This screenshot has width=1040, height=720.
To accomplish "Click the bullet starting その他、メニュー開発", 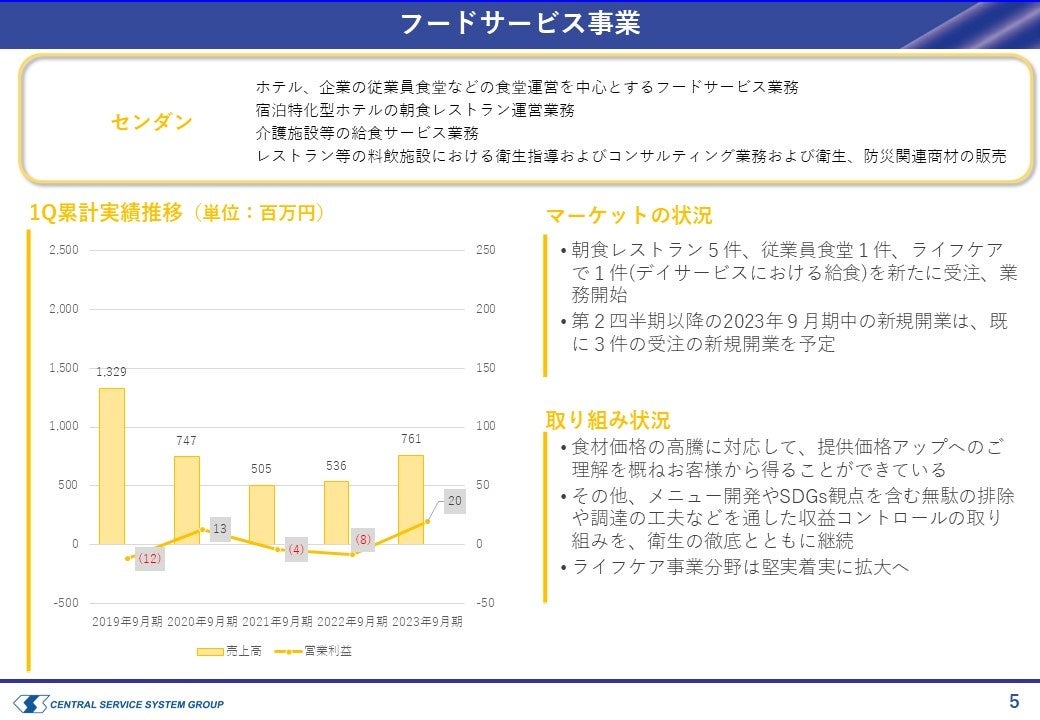I will tap(787, 518).
